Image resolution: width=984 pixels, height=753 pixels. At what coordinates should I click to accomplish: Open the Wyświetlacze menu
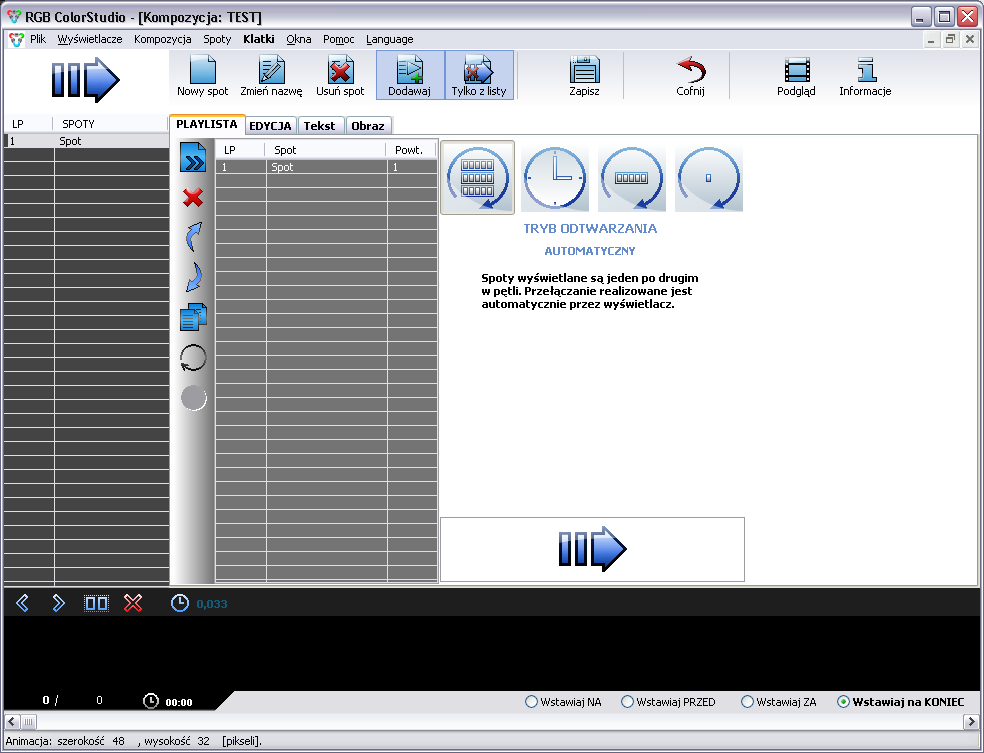(90, 39)
